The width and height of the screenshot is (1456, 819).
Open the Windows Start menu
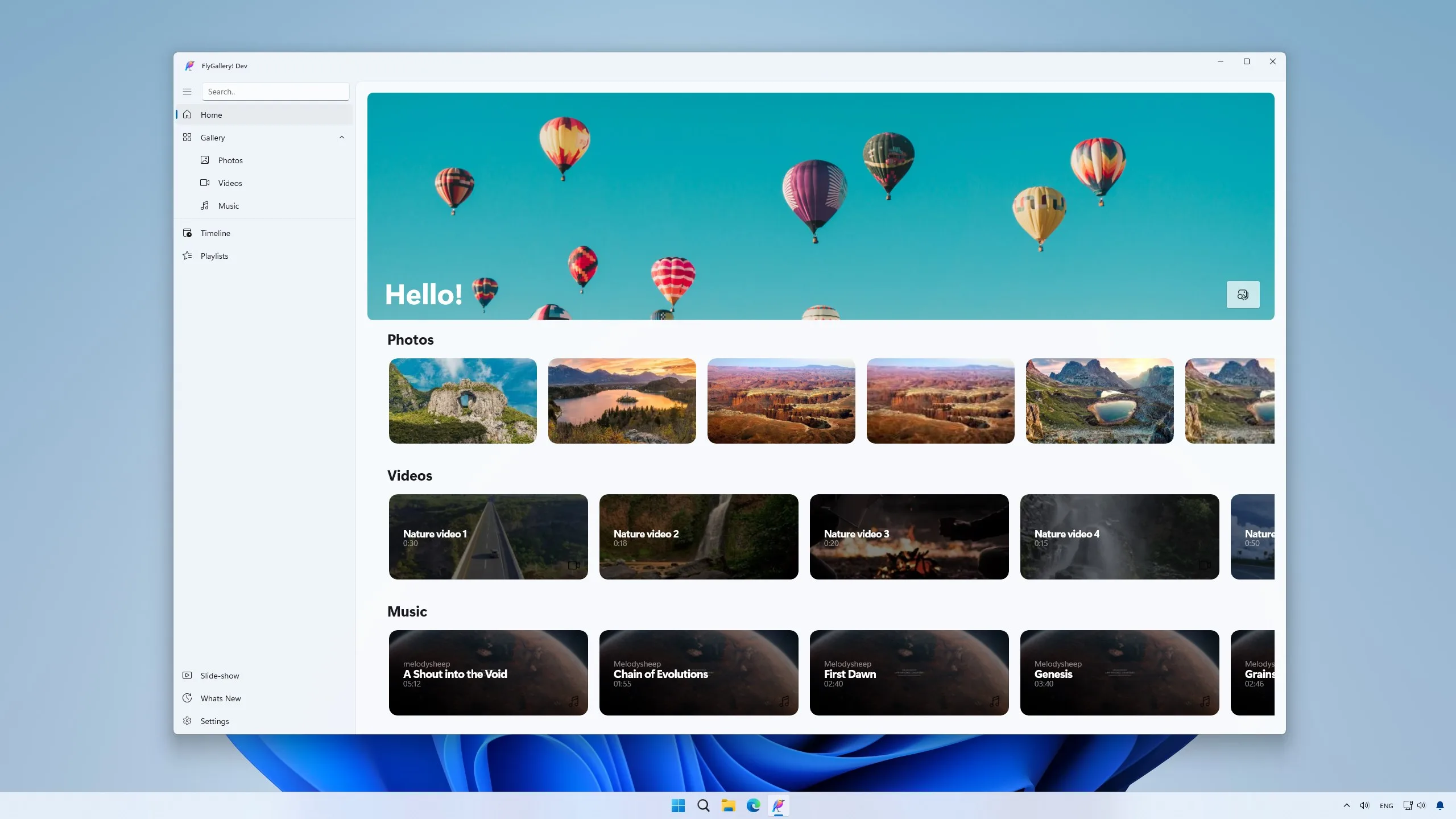click(x=678, y=805)
